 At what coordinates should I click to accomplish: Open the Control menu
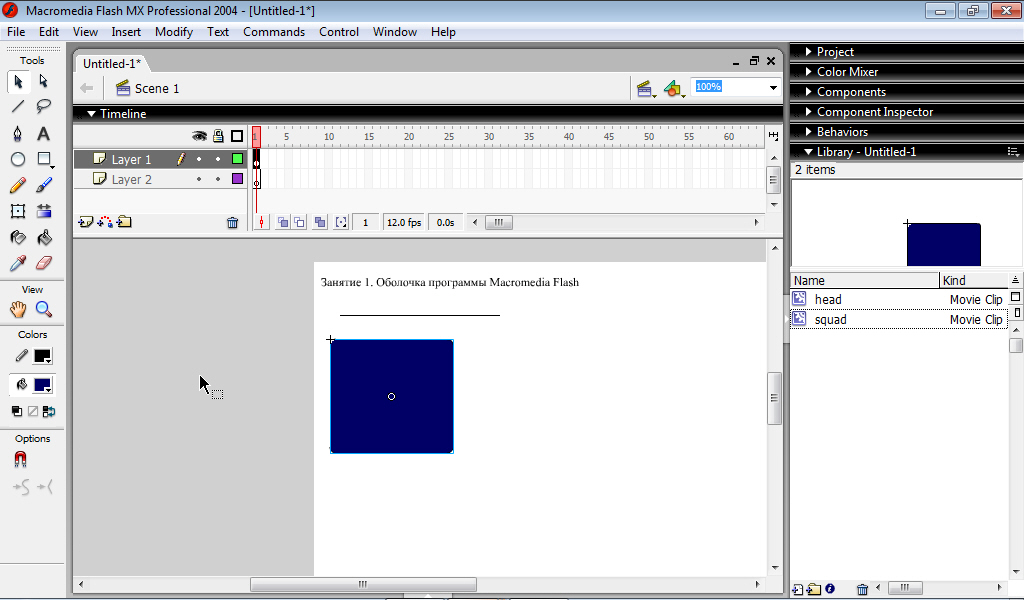pyautogui.click(x=339, y=32)
